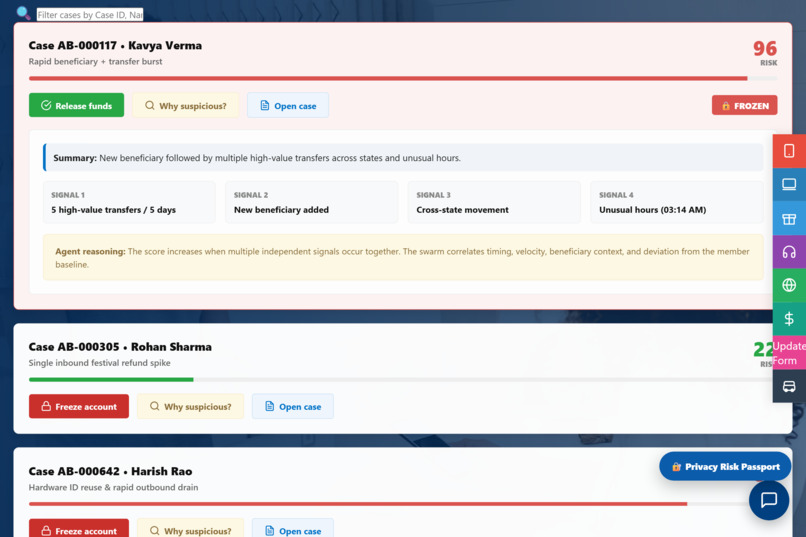Release funds for Kavya Verma case
The width and height of the screenshot is (806, 537).
tap(76, 105)
